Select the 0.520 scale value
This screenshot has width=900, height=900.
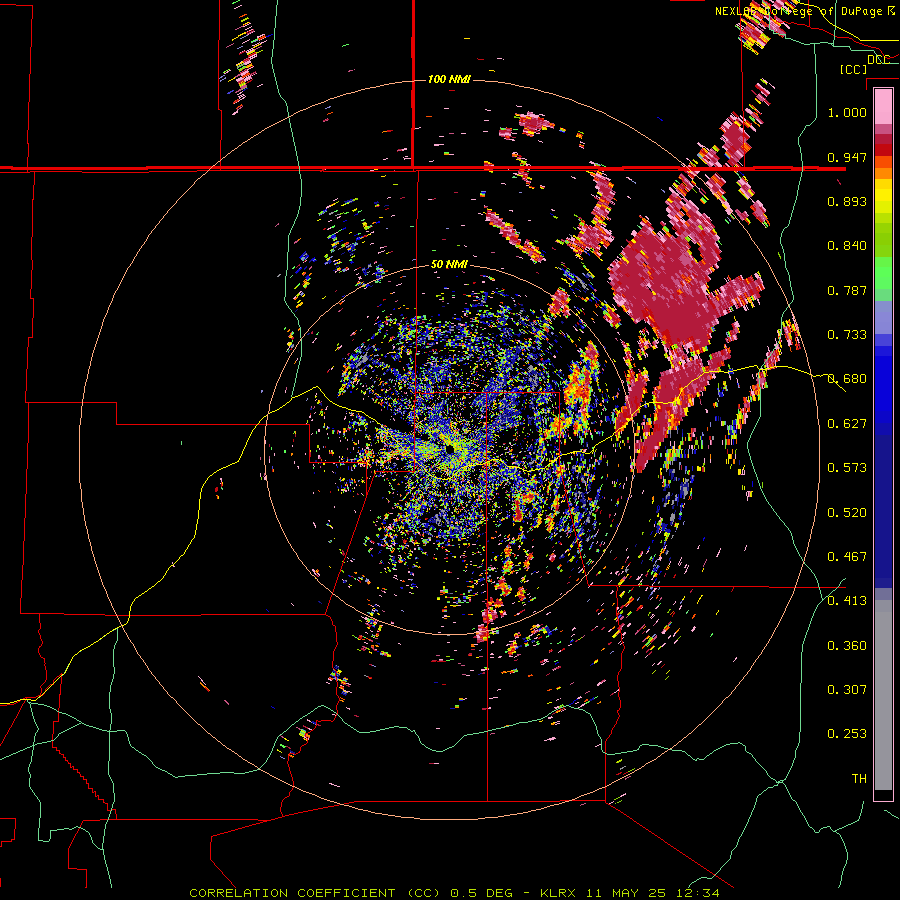[847, 512]
